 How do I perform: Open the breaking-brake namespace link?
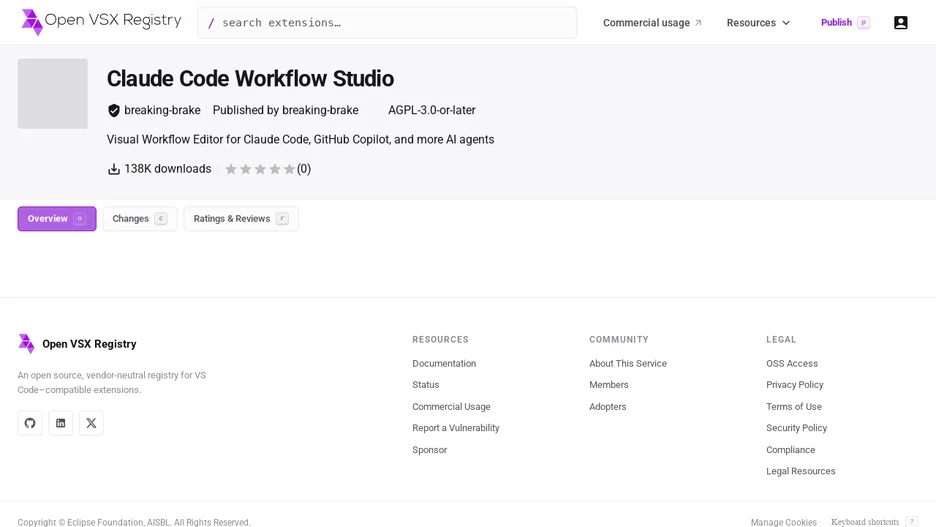click(x=162, y=110)
